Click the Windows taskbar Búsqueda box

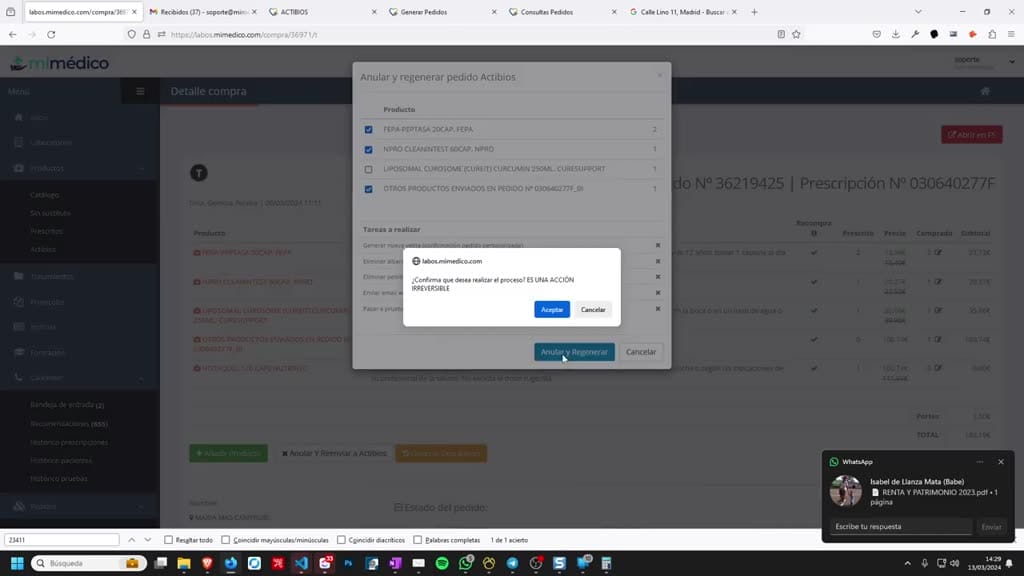click(88, 563)
